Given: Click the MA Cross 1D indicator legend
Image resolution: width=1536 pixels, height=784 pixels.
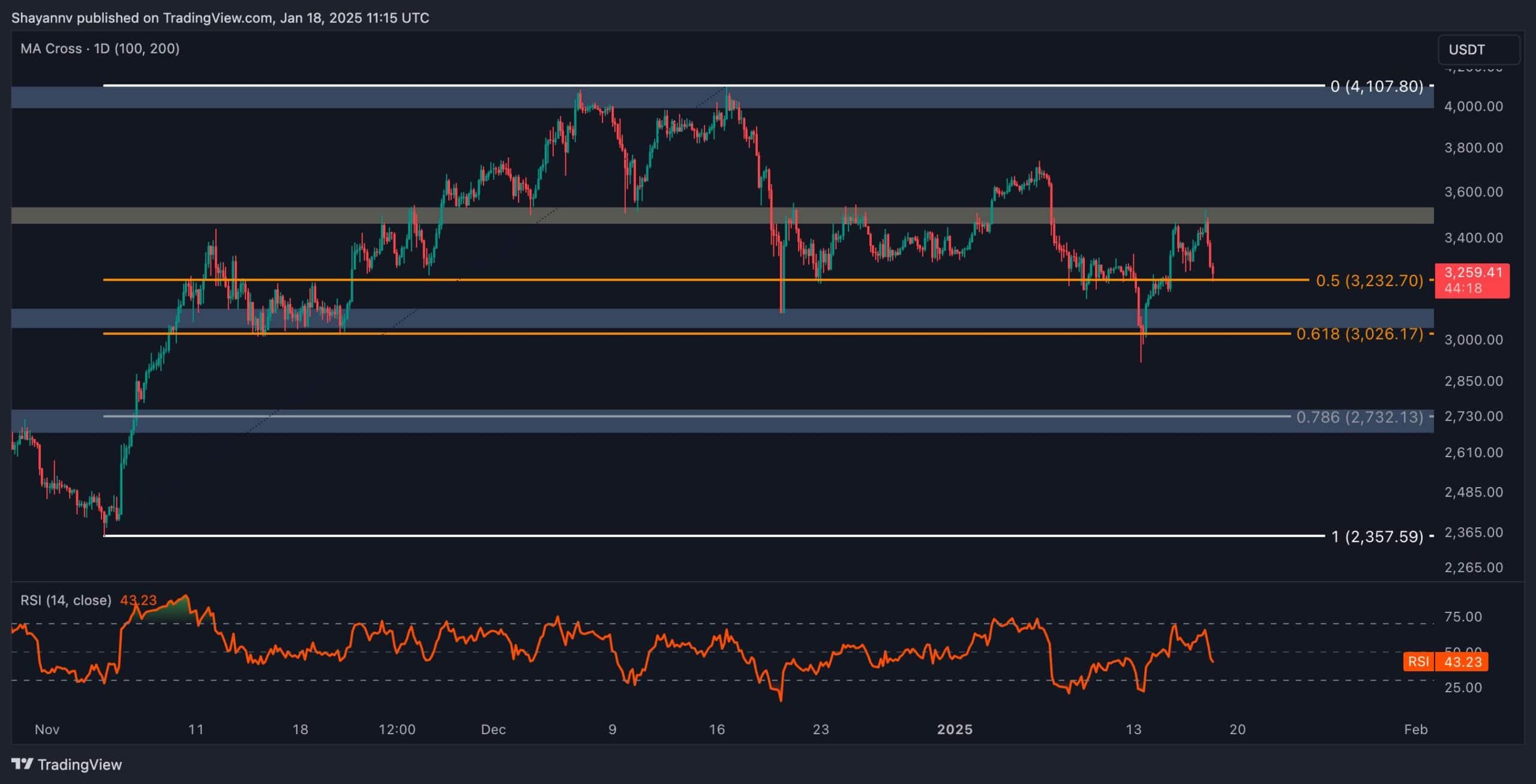Looking at the screenshot, I should click(x=100, y=49).
